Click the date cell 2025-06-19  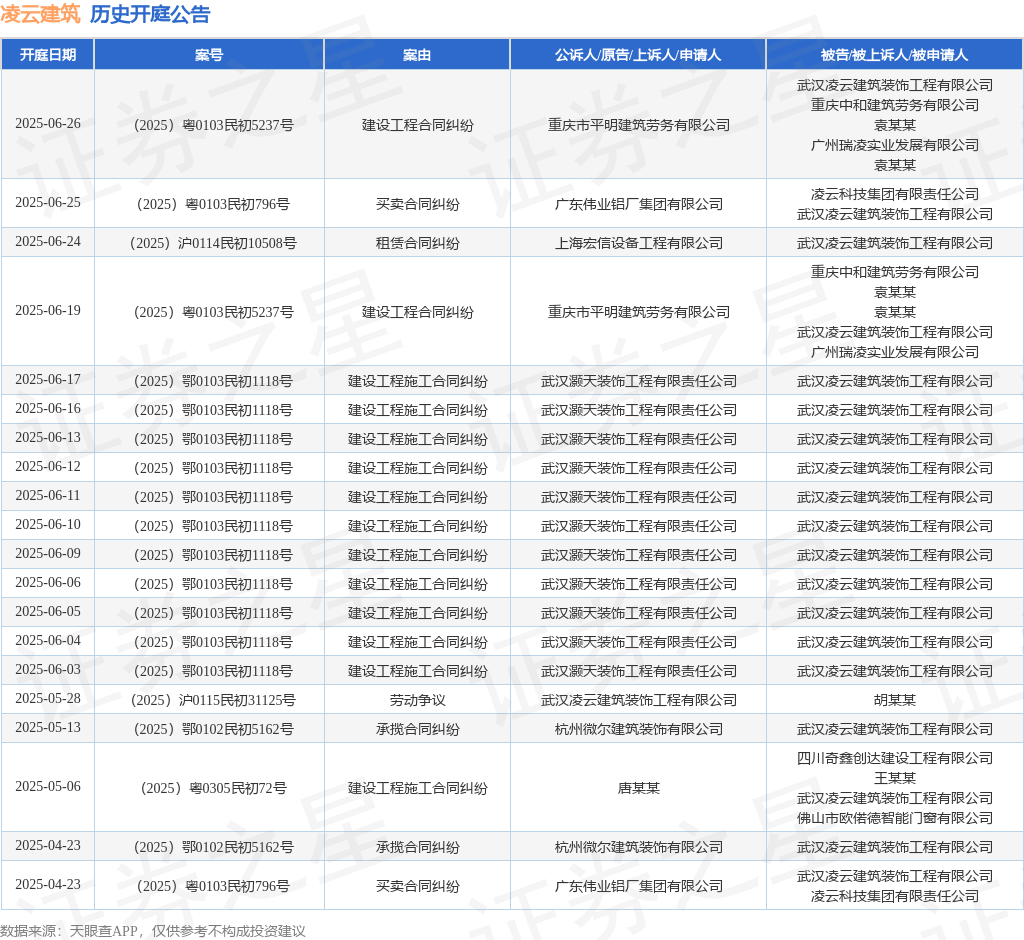point(48,310)
